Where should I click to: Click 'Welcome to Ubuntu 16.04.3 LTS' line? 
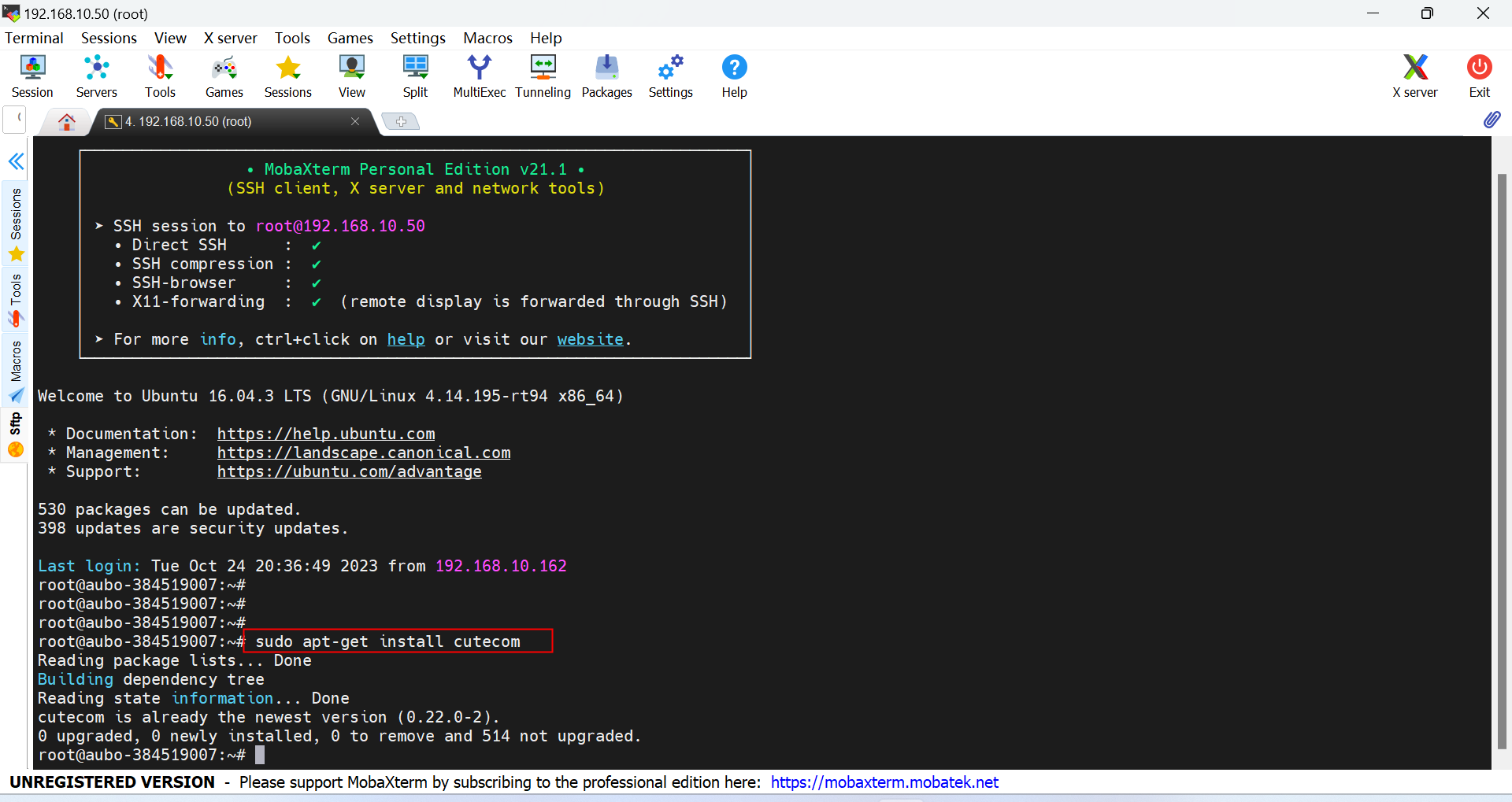tap(331, 396)
